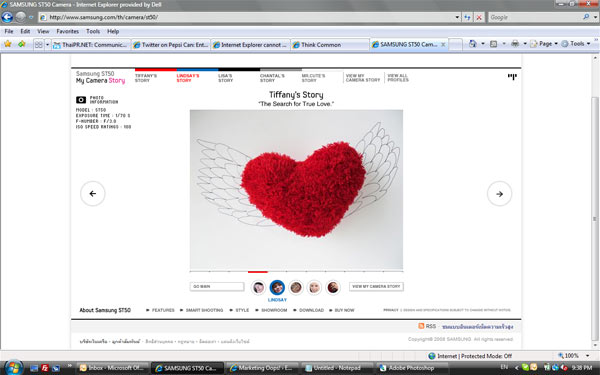Click the red heart photo

point(296,189)
